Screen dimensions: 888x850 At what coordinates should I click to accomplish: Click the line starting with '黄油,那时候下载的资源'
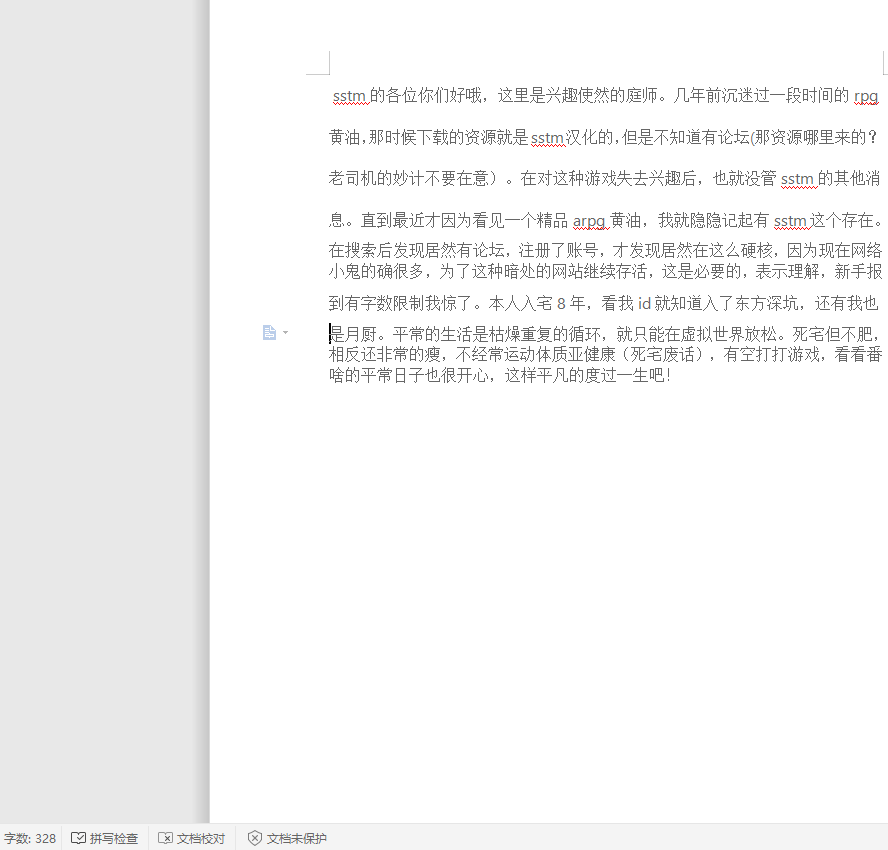[x=603, y=137]
